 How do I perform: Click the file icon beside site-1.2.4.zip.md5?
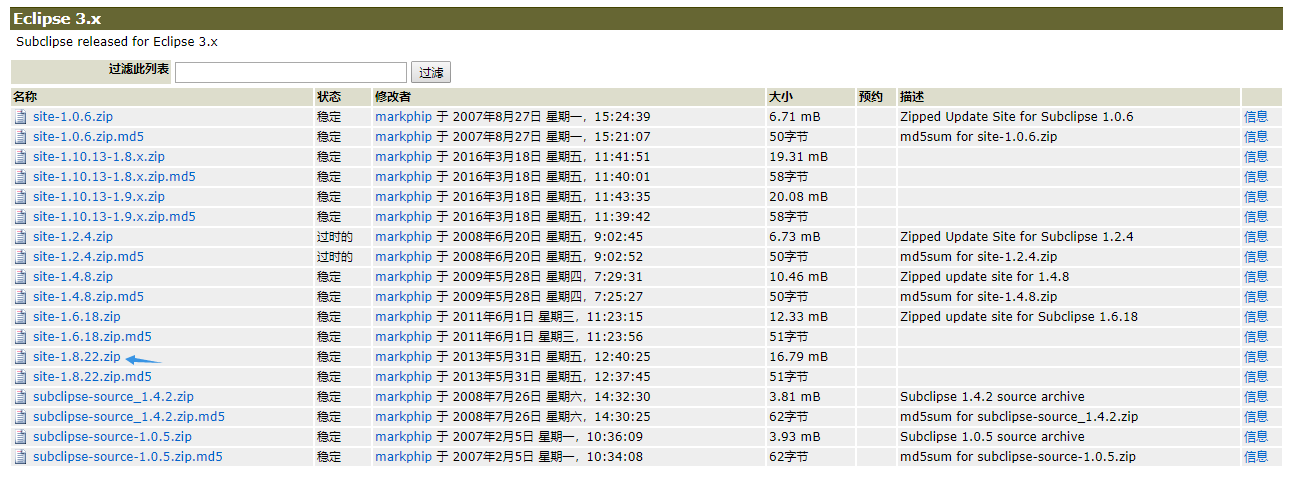(x=20, y=257)
